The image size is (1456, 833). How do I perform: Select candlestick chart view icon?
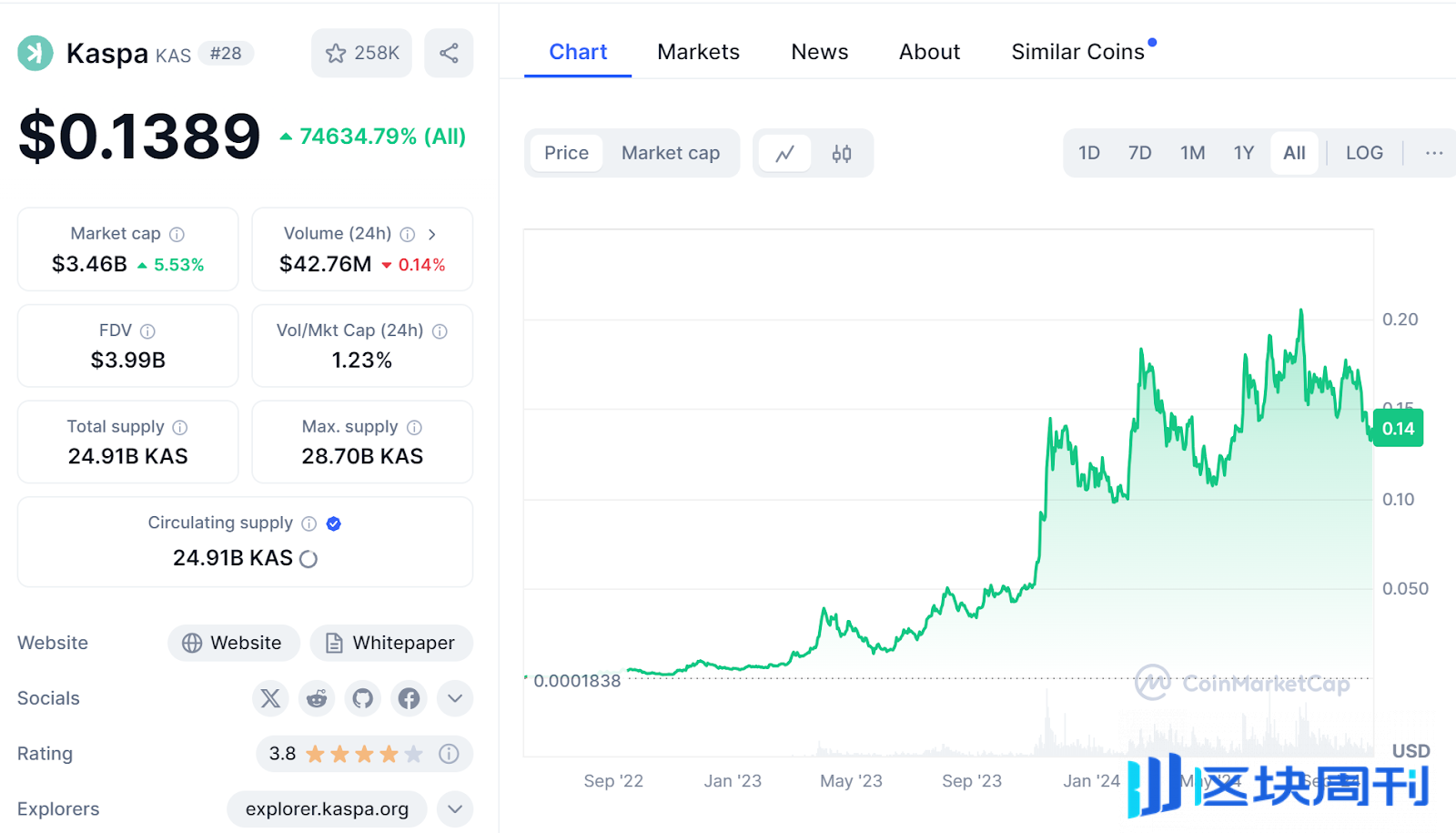[842, 154]
